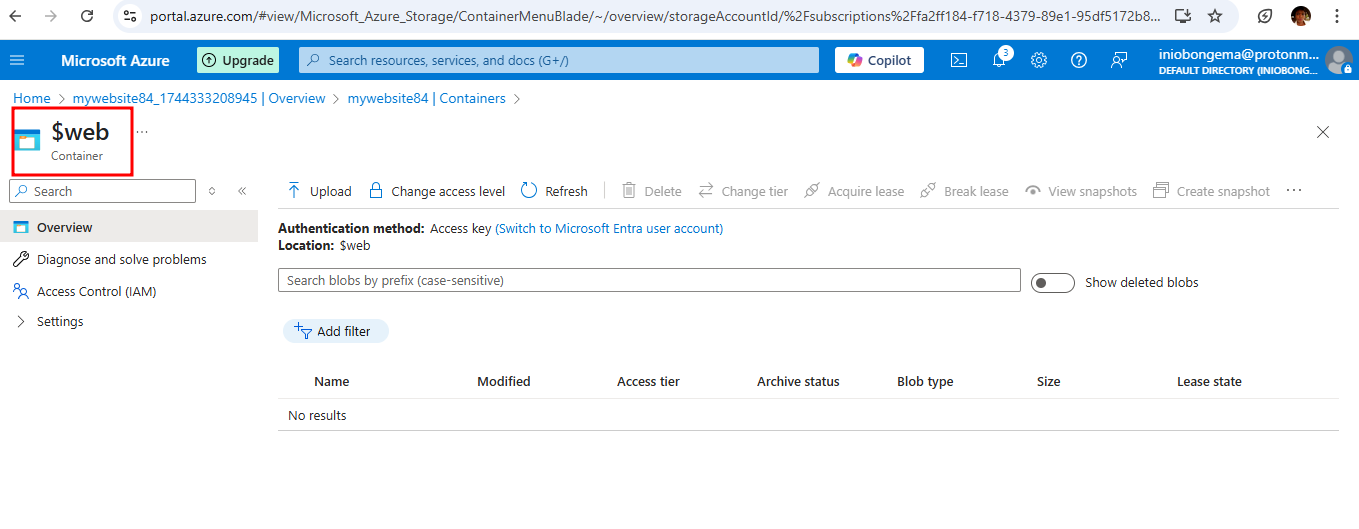This screenshot has height=529, width=1359.
Task: Click the Add filter button
Action: coord(335,331)
